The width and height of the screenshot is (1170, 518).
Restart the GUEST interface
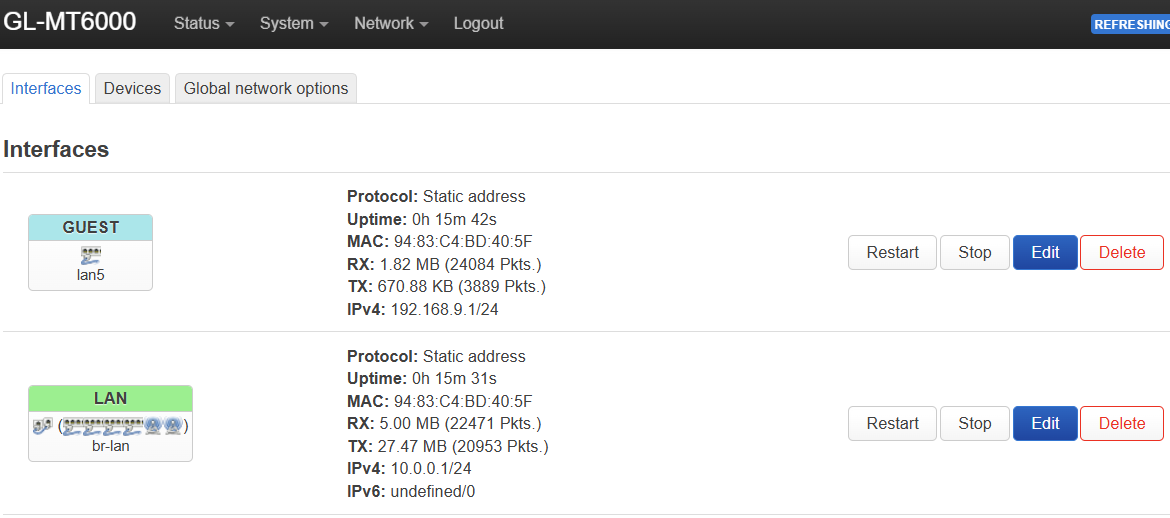pyautogui.click(x=892, y=252)
